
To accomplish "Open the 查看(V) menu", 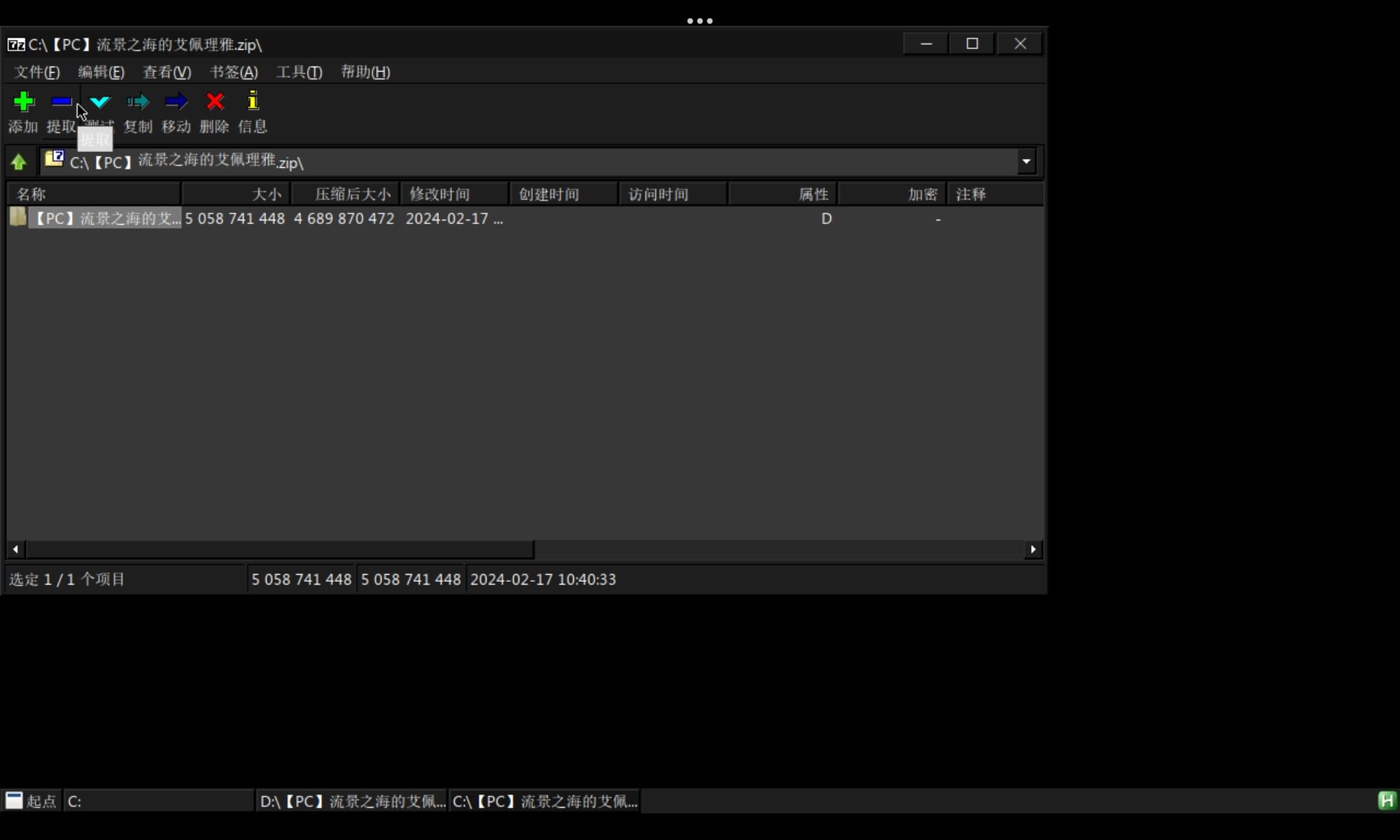I will 167,72.
